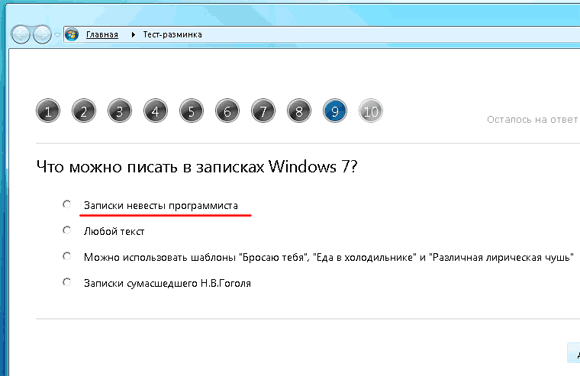
Task: Open the navigation history dropdown arrow
Action: tap(57, 35)
